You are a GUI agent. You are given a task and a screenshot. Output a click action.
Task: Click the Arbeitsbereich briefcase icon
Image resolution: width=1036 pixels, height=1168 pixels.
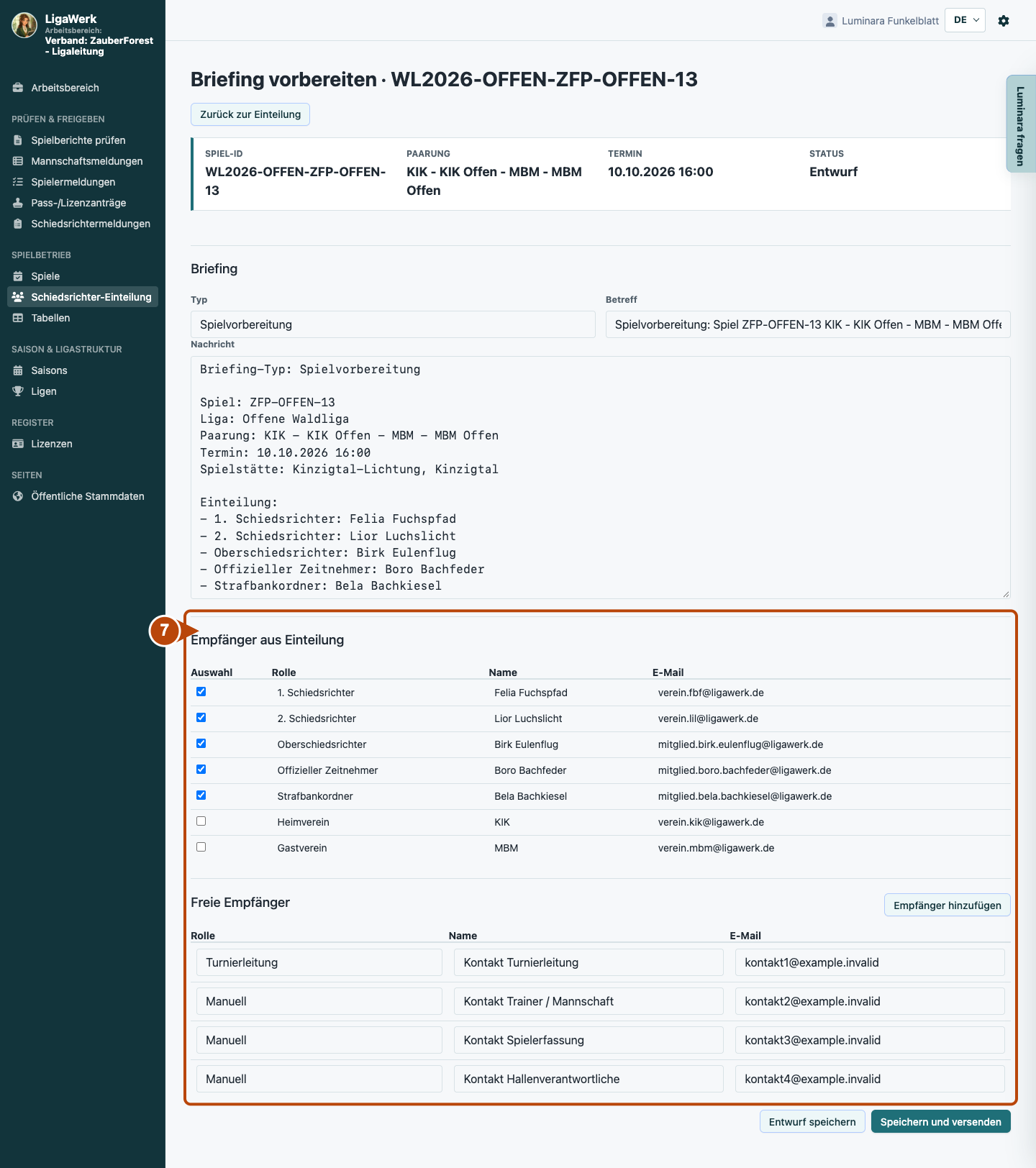(18, 88)
